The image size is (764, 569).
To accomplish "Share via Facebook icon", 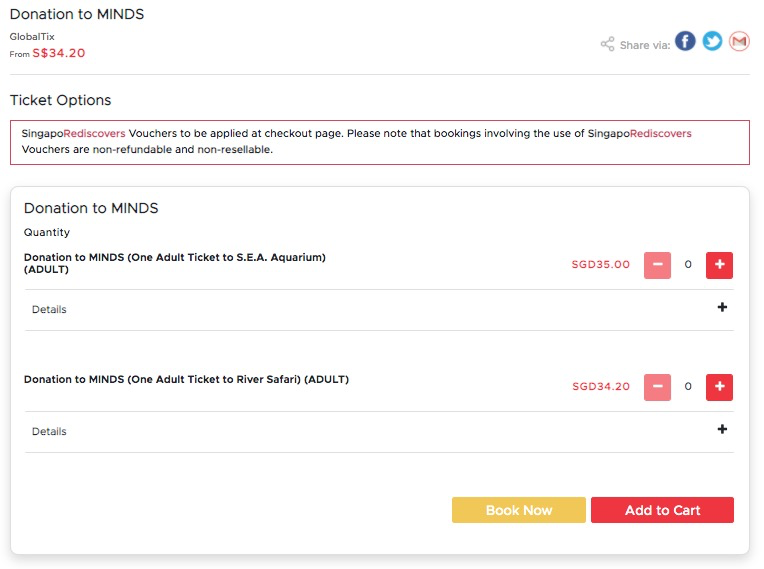I will (x=685, y=41).
